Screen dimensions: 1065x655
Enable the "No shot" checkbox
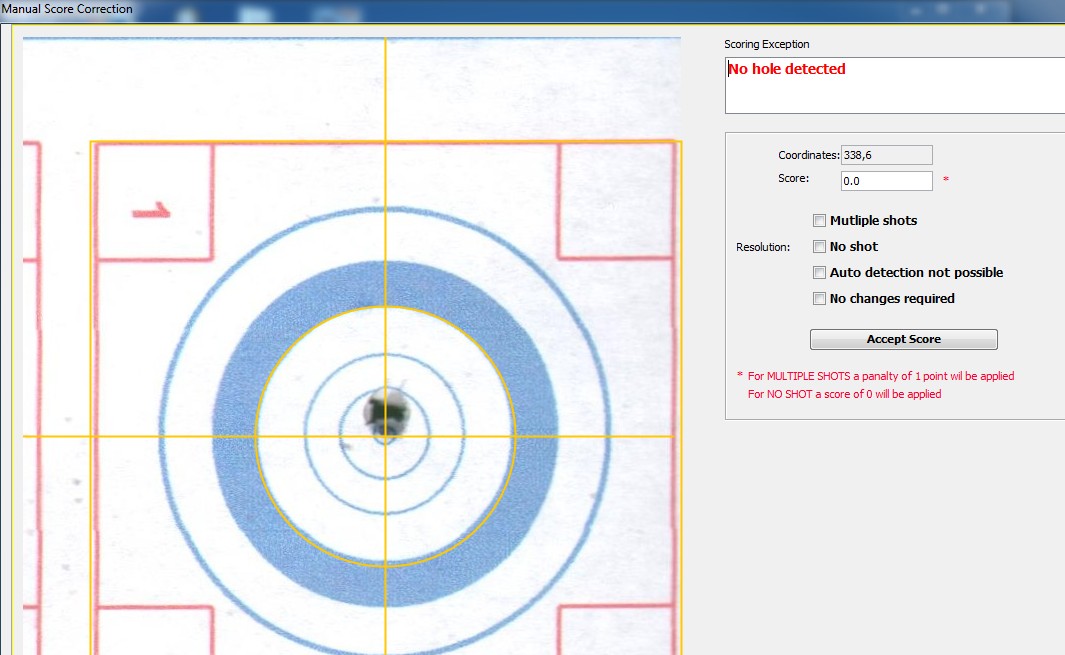click(820, 247)
